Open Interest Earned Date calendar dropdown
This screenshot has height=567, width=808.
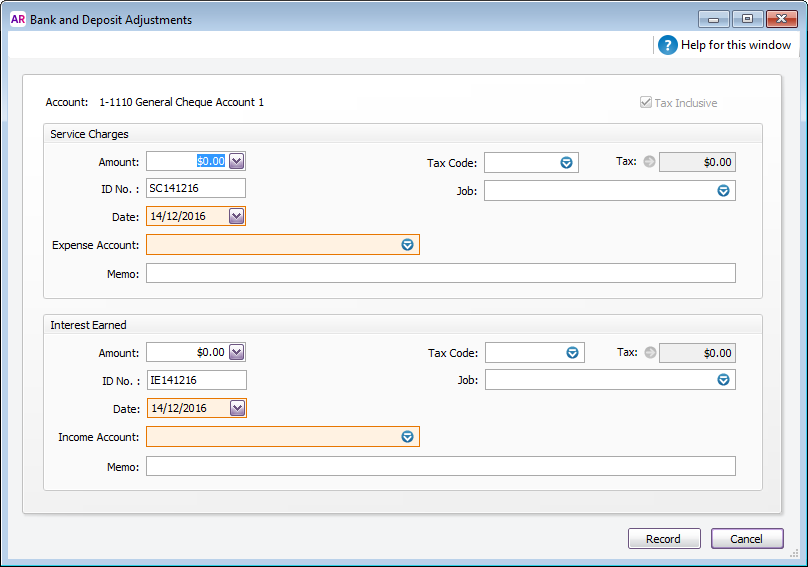pos(238,408)
